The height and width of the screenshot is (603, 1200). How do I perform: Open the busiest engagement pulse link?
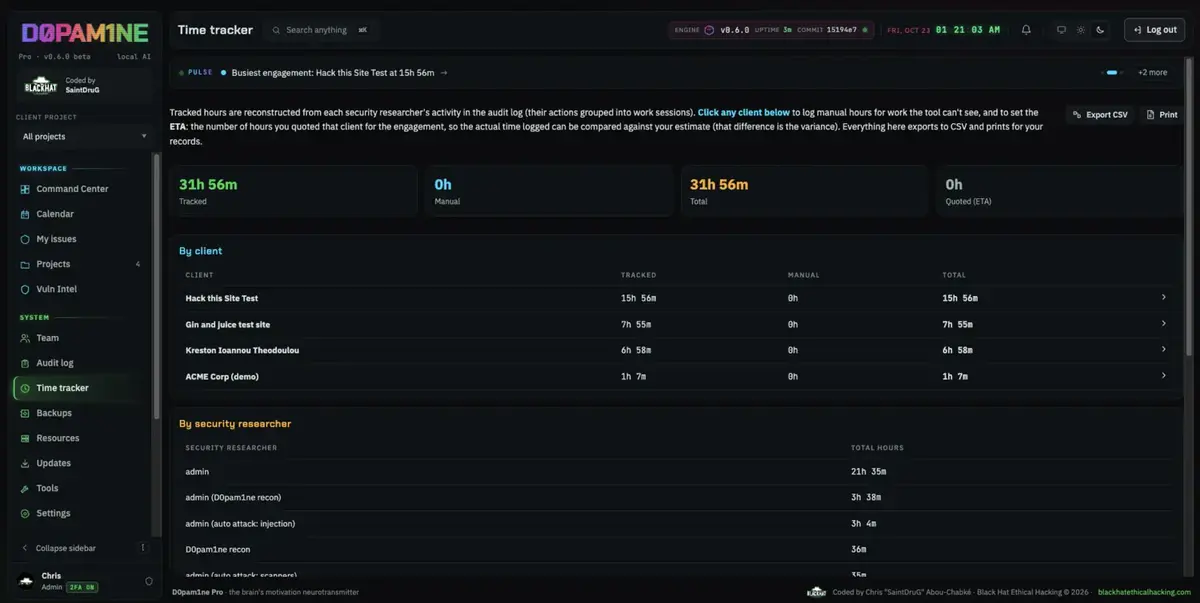(339, 73)
